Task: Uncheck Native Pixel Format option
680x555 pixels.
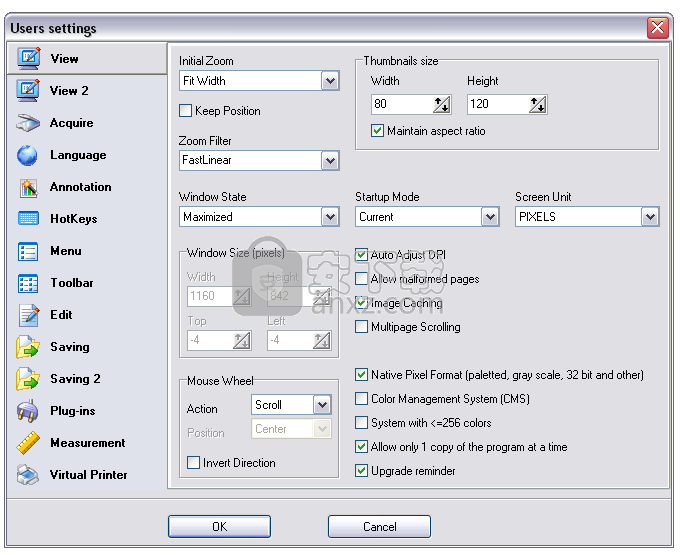Action: click(361, 375)
